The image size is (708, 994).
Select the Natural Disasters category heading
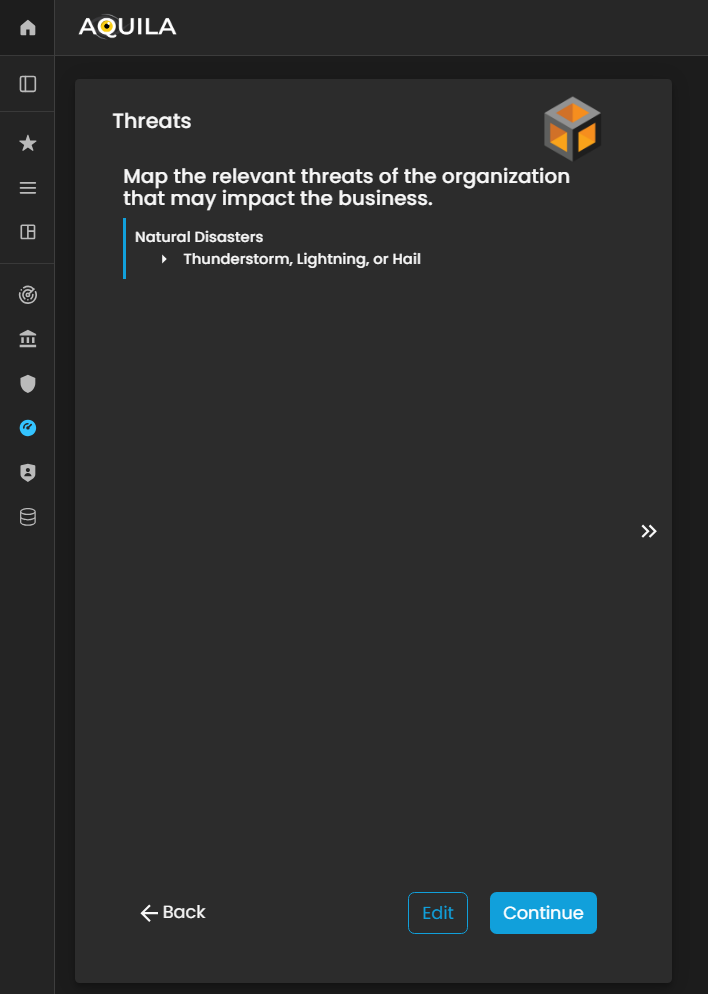[199, 237]
